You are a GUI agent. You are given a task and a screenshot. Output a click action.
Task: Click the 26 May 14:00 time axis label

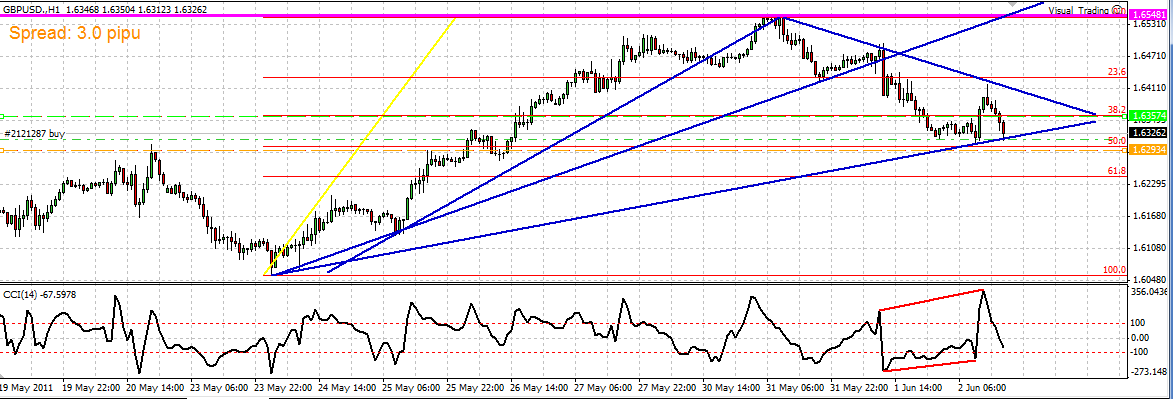pyautogui.click(x=539, y=389)
